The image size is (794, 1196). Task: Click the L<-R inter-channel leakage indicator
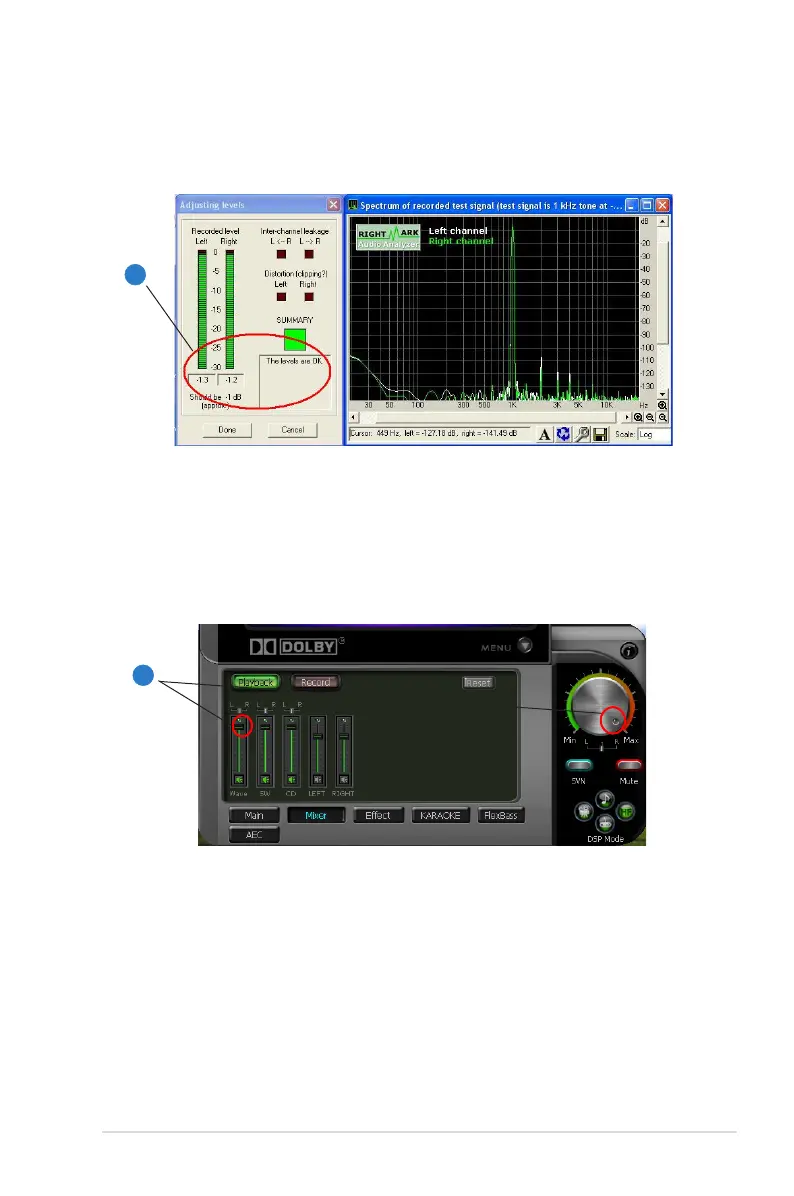click(x=281, y=254)
